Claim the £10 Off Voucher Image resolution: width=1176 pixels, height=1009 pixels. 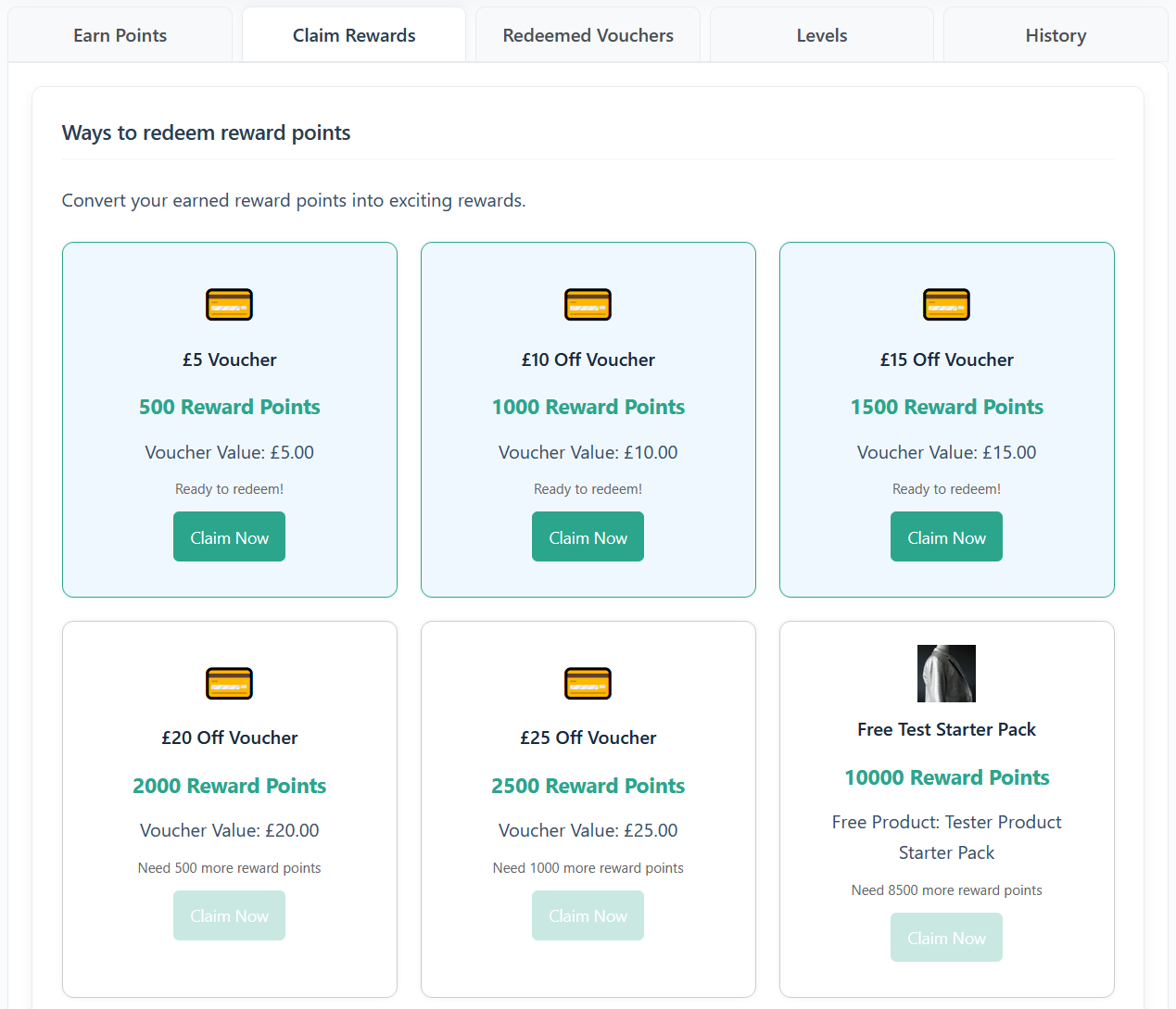click(x=588, y=537)
